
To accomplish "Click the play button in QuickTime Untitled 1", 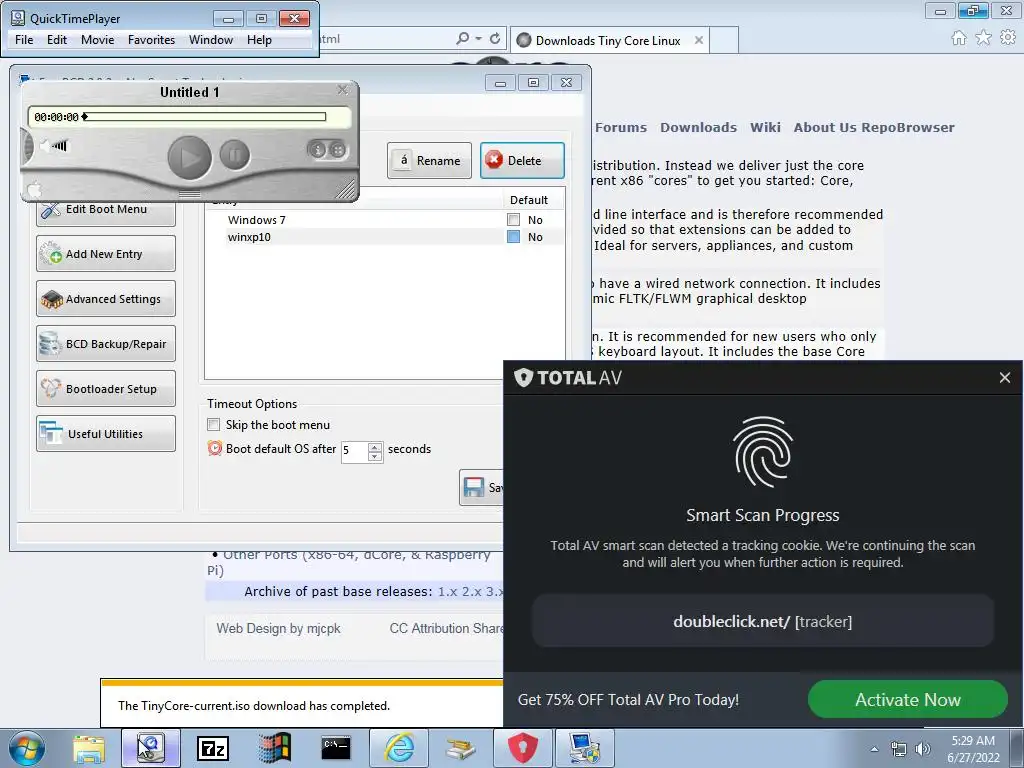I will click(189, 157).
